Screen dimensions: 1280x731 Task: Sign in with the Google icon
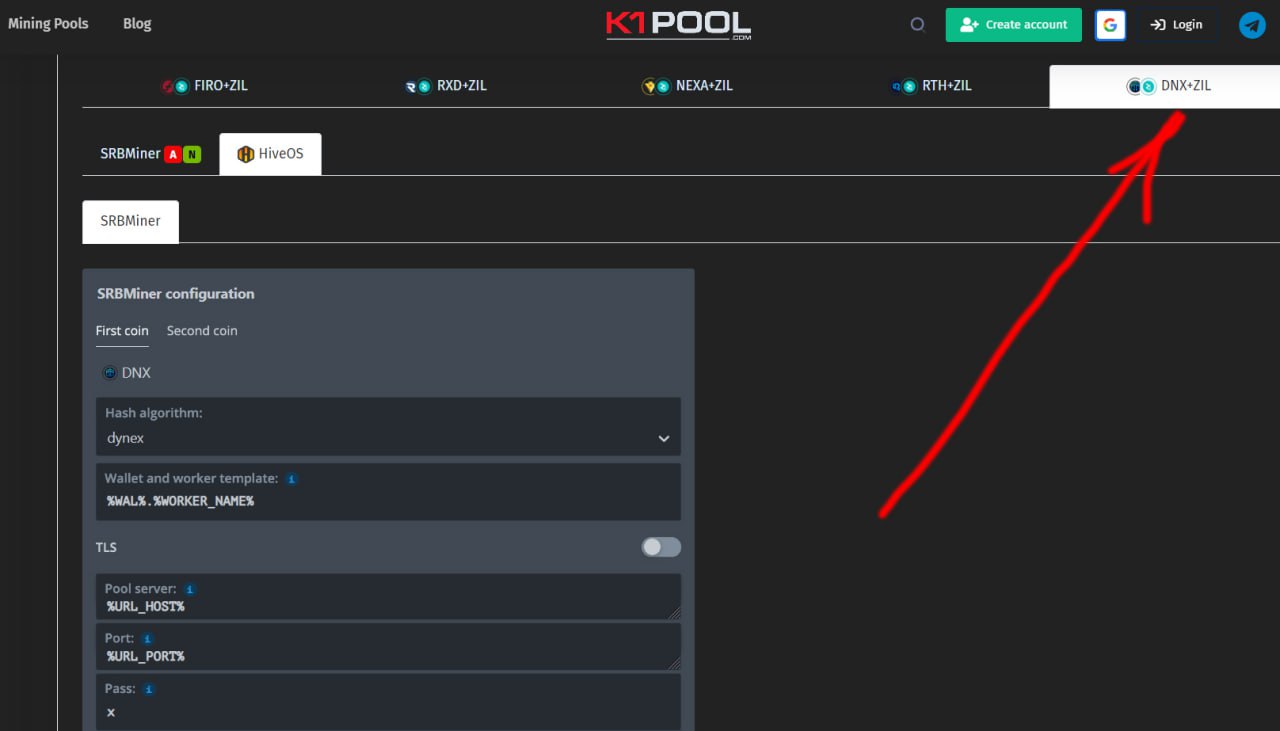(x=1110, y=25)
